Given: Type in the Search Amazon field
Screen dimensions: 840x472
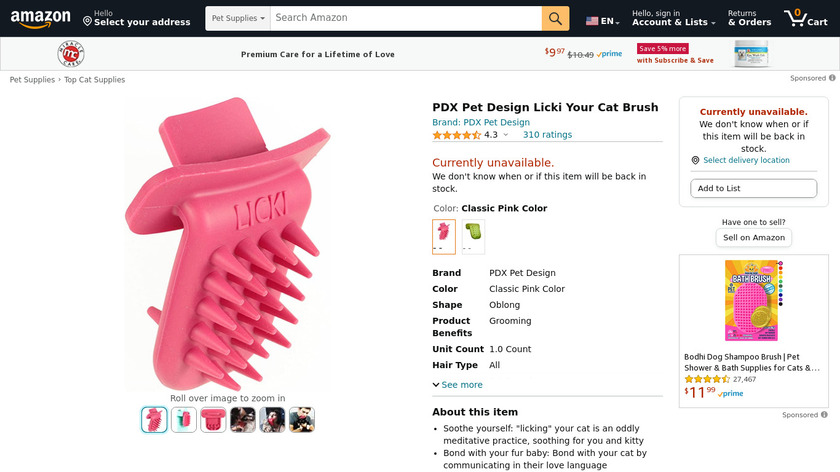Looking at the screenshot, I should (x=405, y=18).
